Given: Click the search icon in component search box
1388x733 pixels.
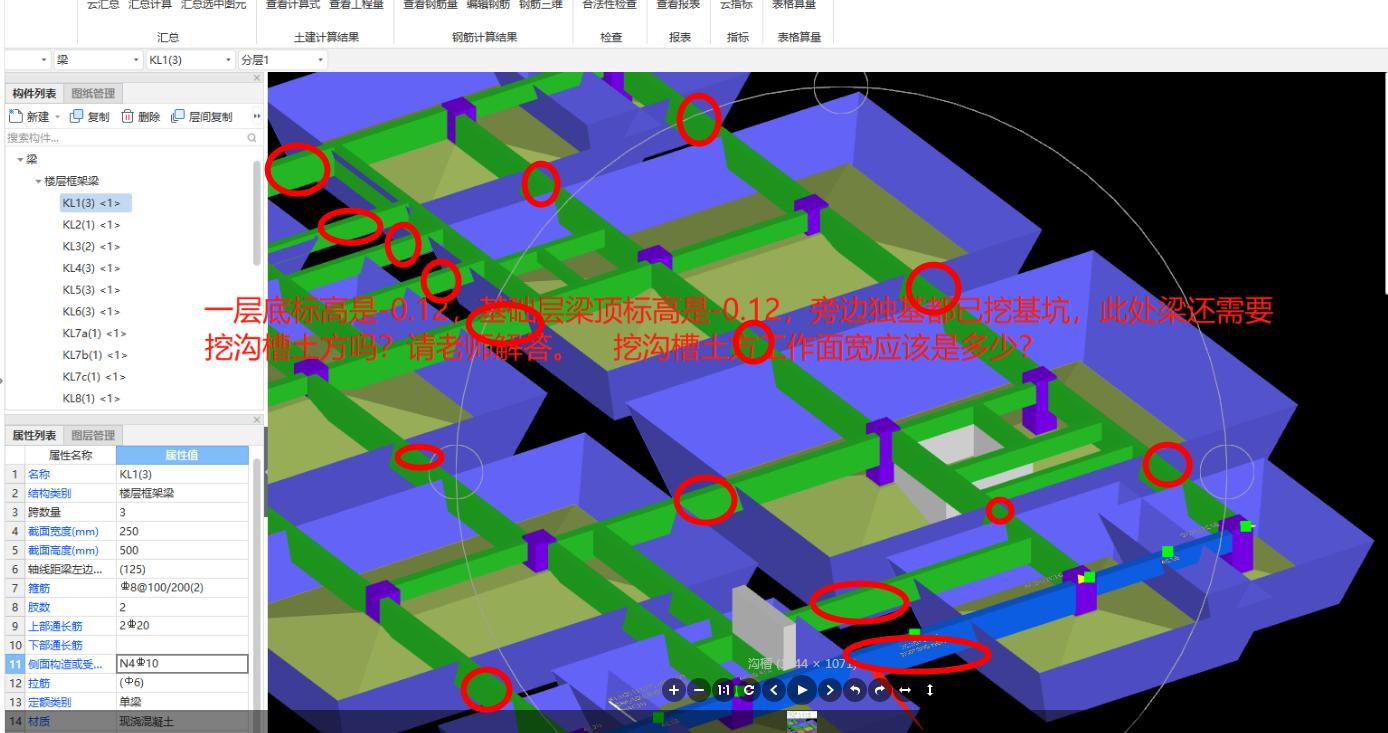Looking at the screenshot, I should 252,137.
